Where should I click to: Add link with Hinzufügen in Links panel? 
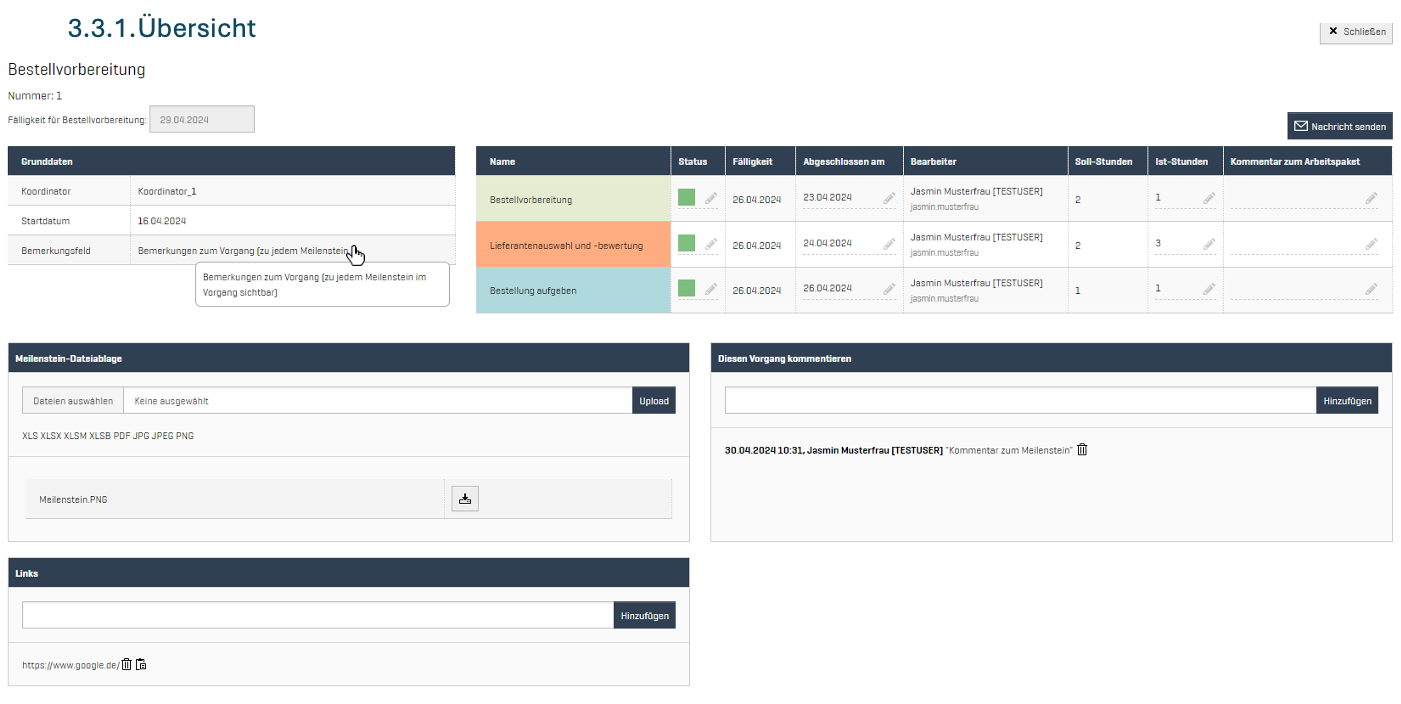(644, 615)
